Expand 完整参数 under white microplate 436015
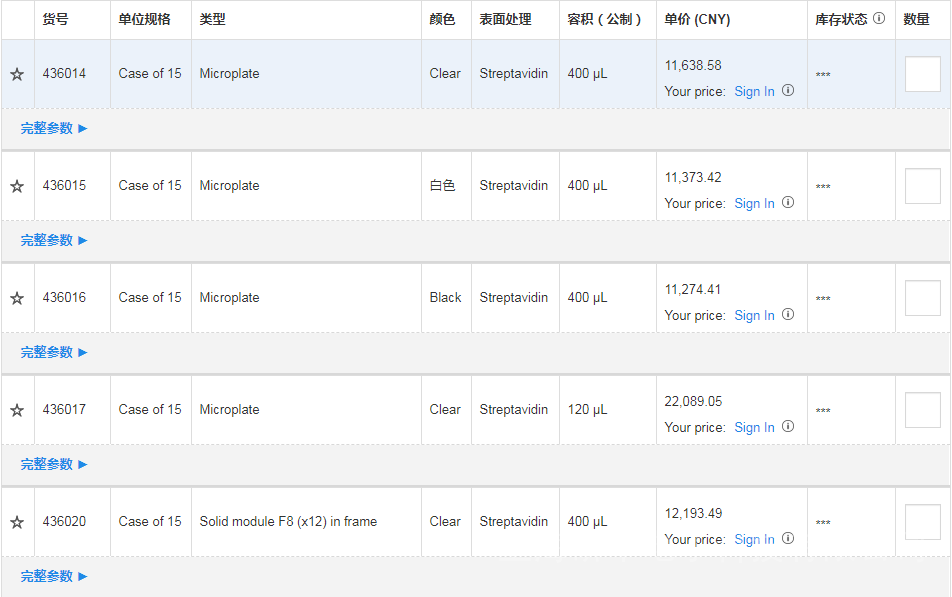The height and width of the screenshot is (597, 952). [x=54, y=240]
